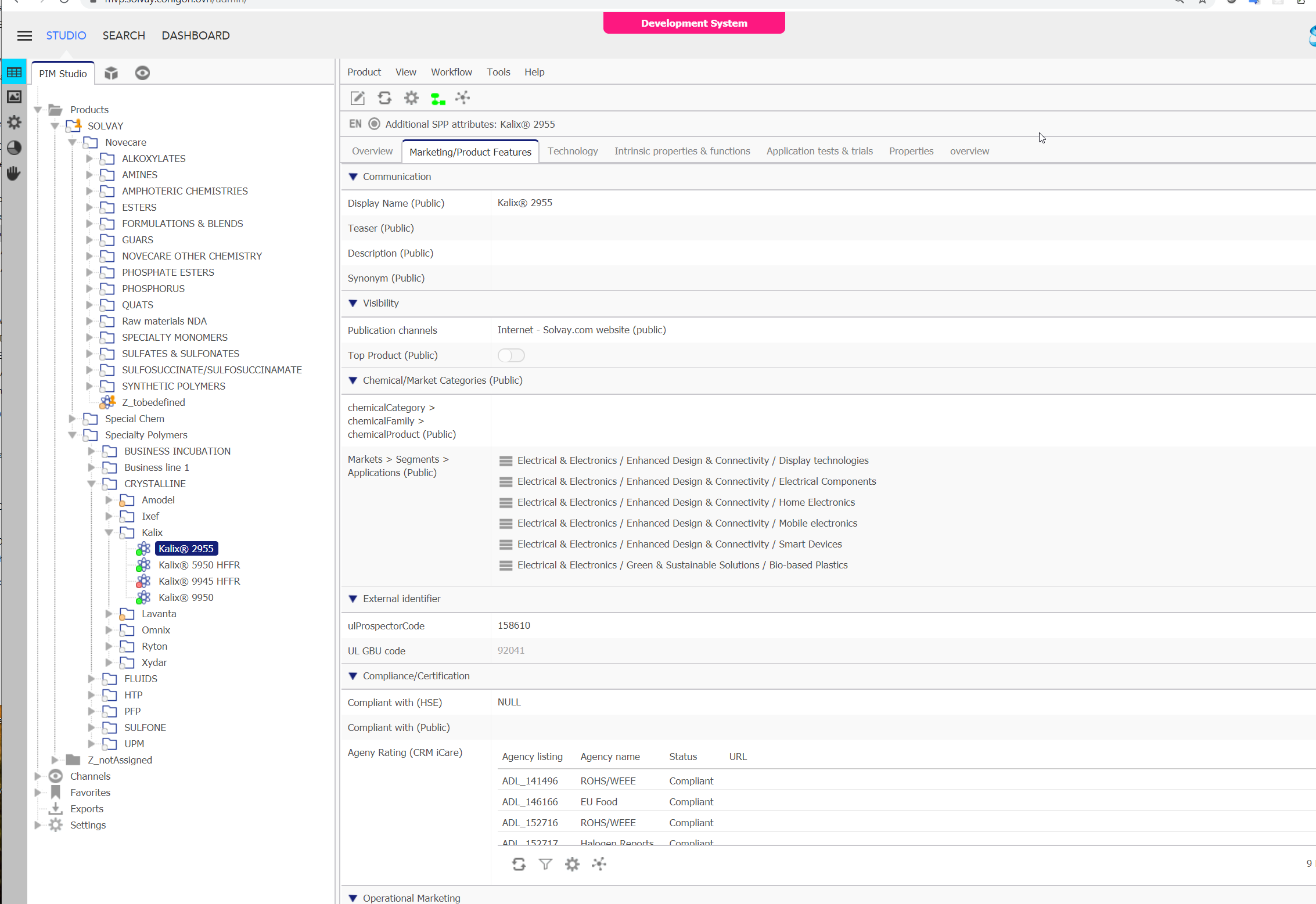Viewport: 1316px width, 904px height.
Task: Click the nodes icon under Agency Rating table
Action: pos(599,864)
